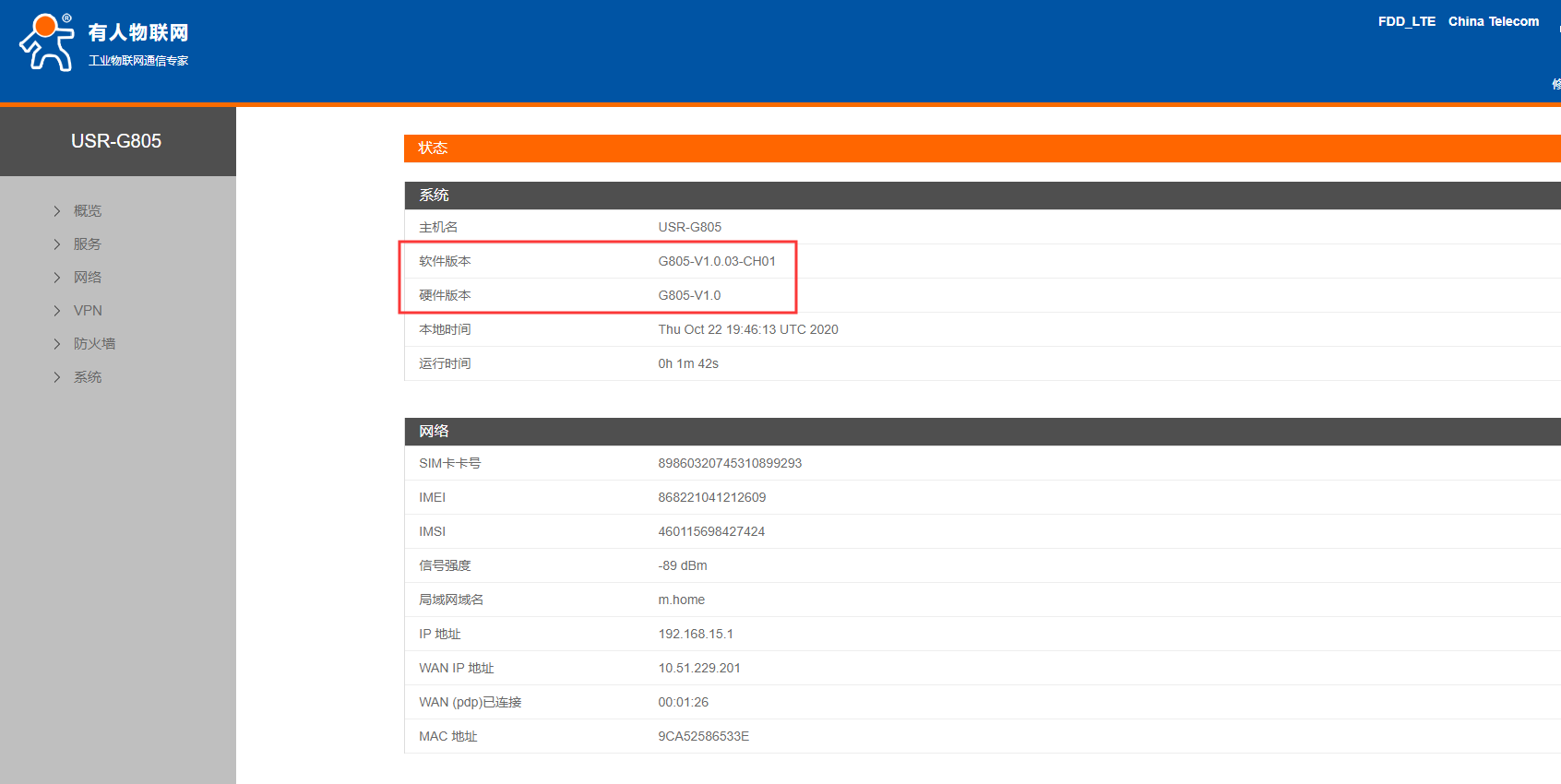Click the IMEI number value
The image size is (1561, 784).
coord(711,497)
